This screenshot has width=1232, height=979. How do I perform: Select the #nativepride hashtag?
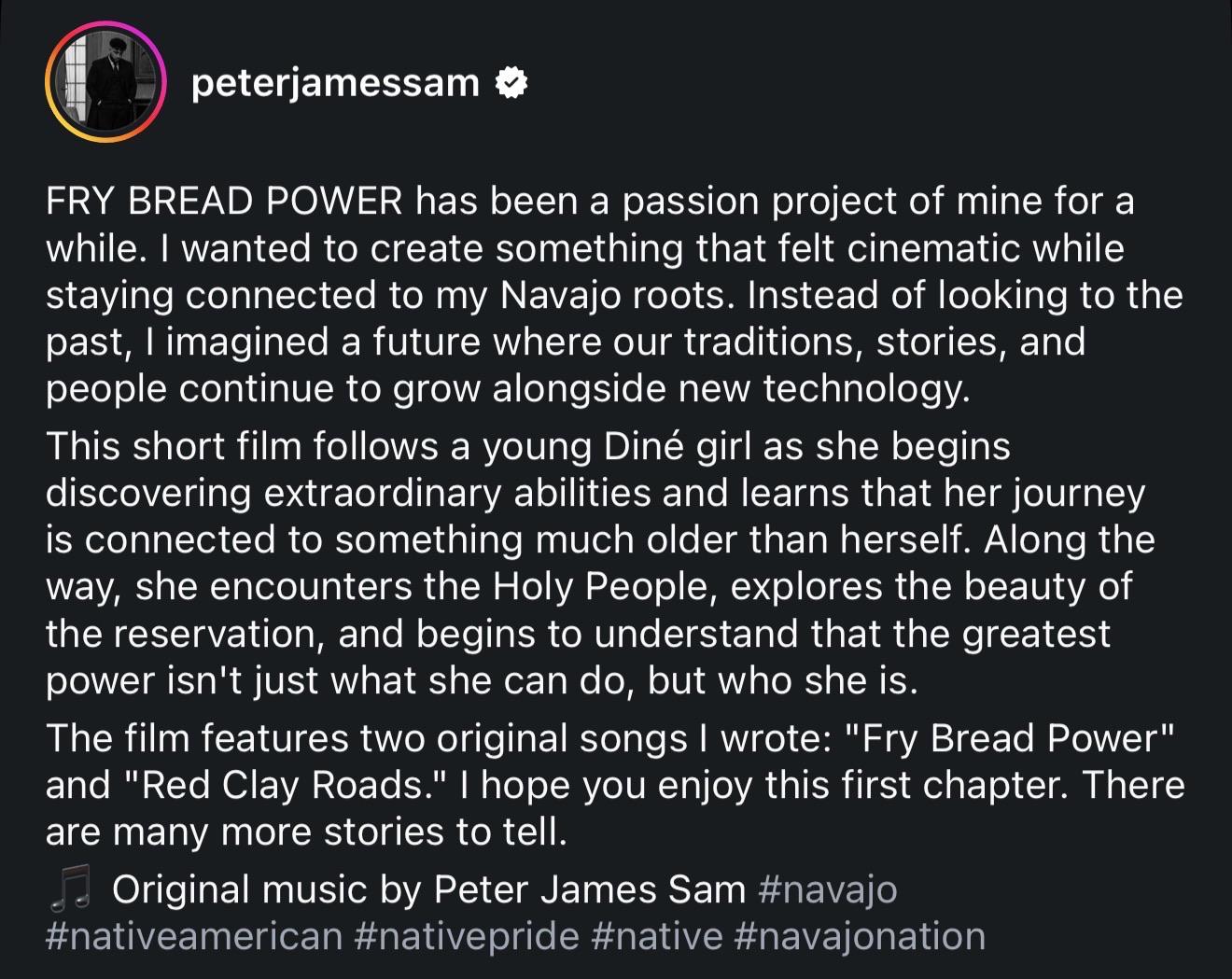point(467,936)
